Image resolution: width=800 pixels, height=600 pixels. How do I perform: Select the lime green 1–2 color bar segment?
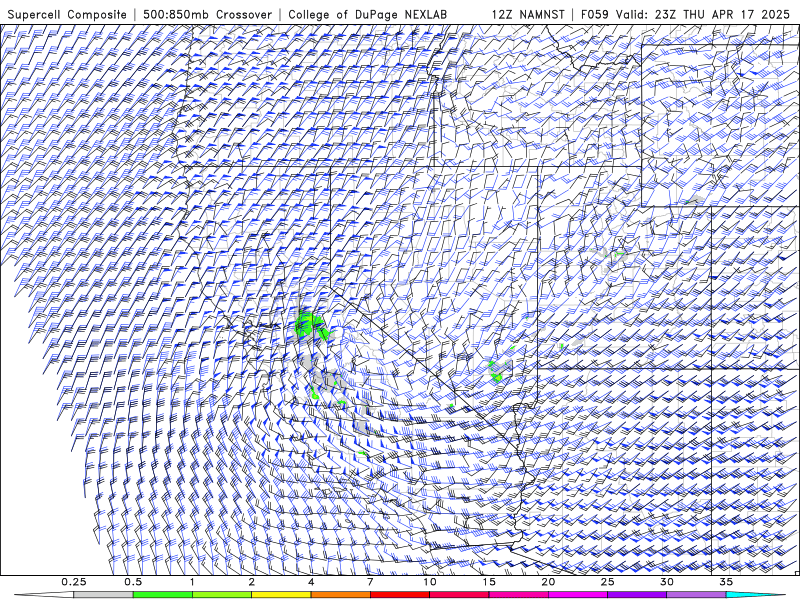click(221, 595)
